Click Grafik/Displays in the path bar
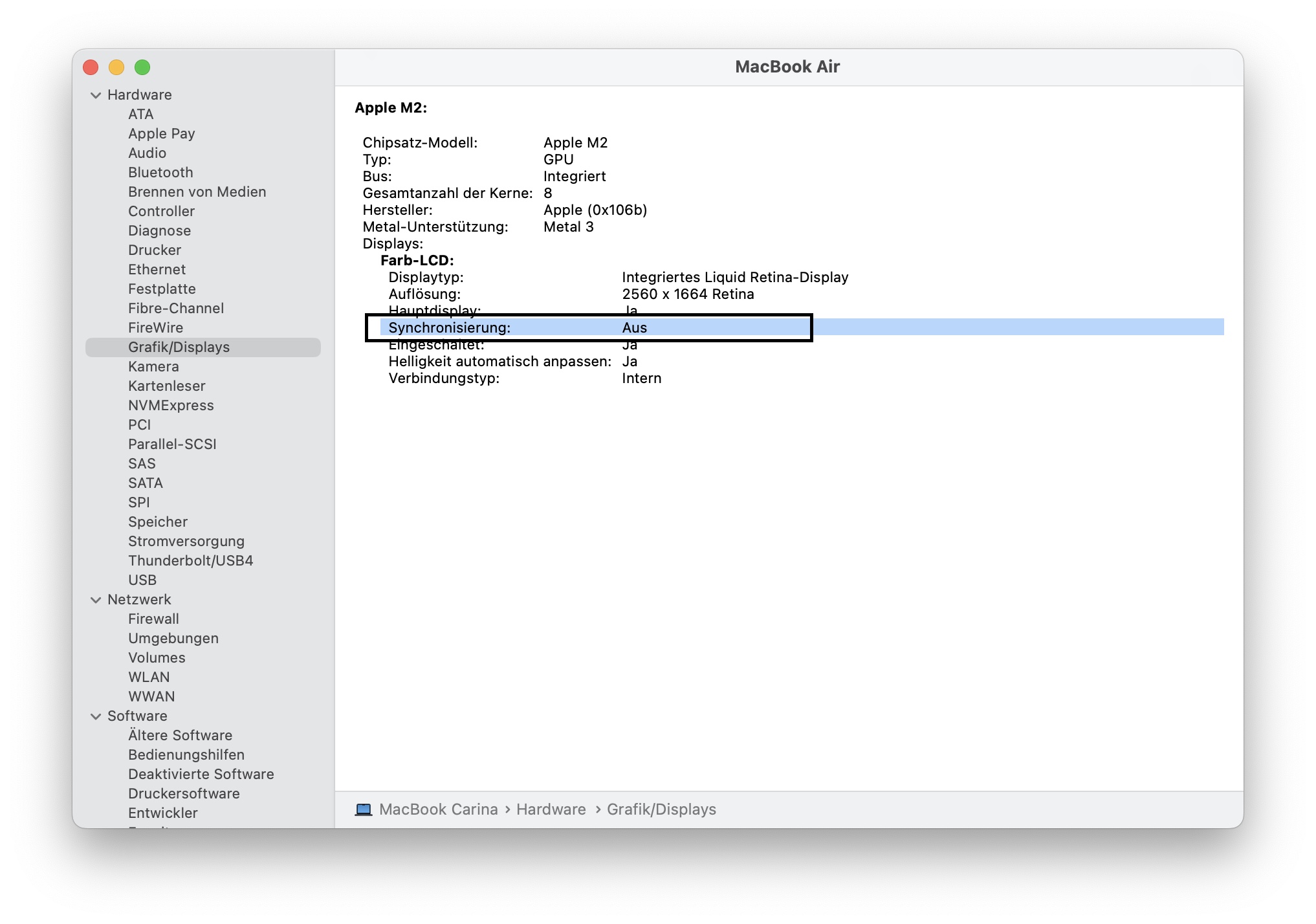The width and height of the screenshot is (1316, 924). [x=661, y=809]
